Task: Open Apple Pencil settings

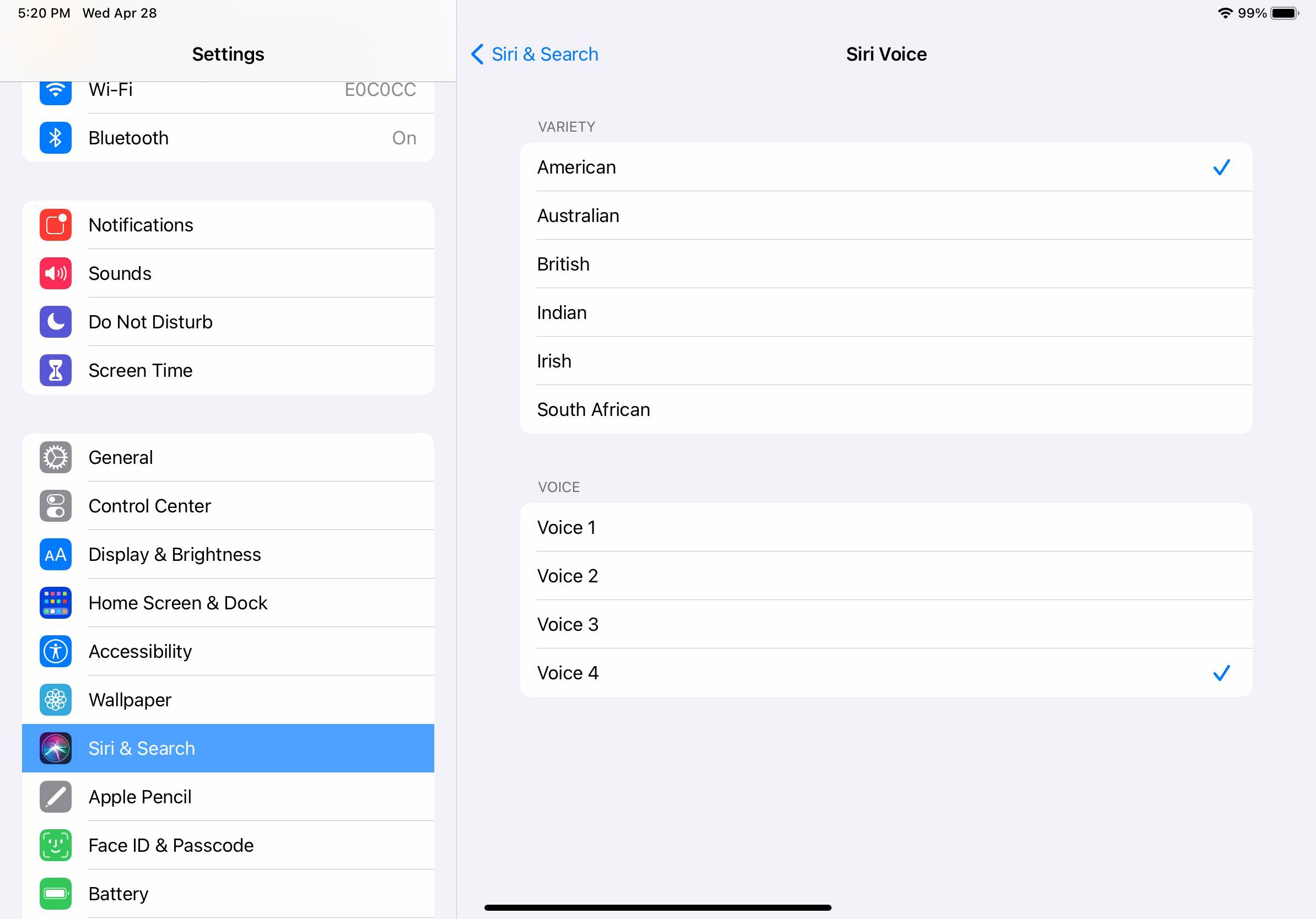Action: pos(228,797)
